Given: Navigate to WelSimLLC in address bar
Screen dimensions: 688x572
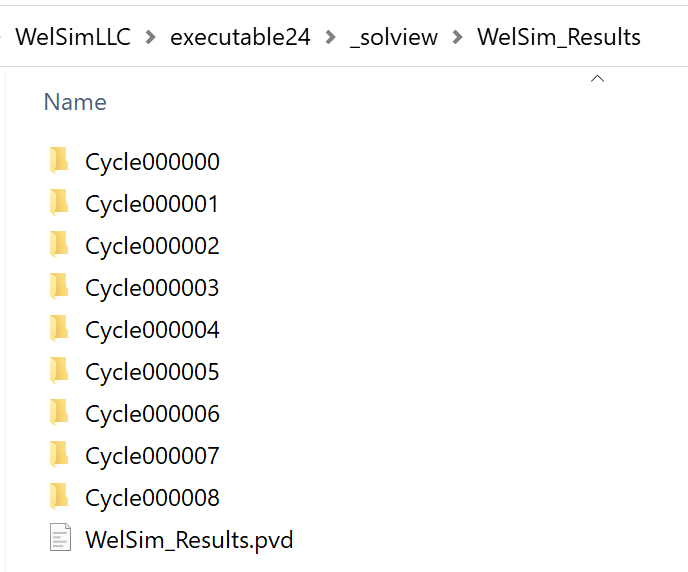Looking at the screenshot, I should pyautogui.click(x=73, y=37).
